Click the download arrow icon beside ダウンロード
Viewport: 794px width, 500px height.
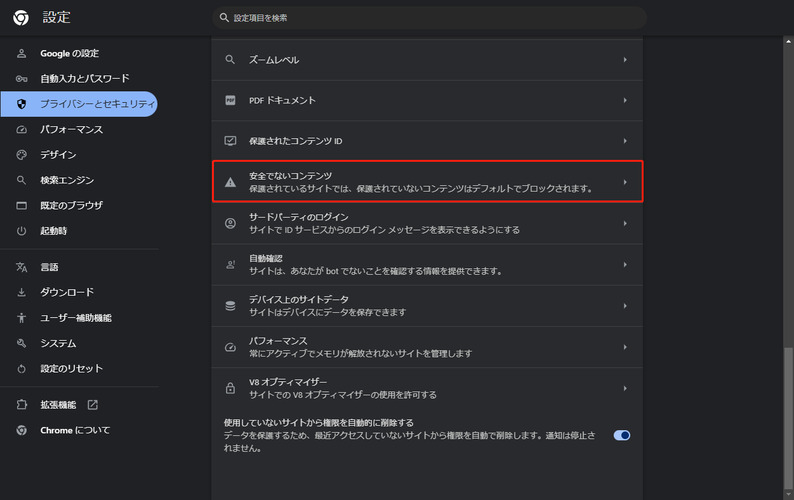click(x=21, y=292)
